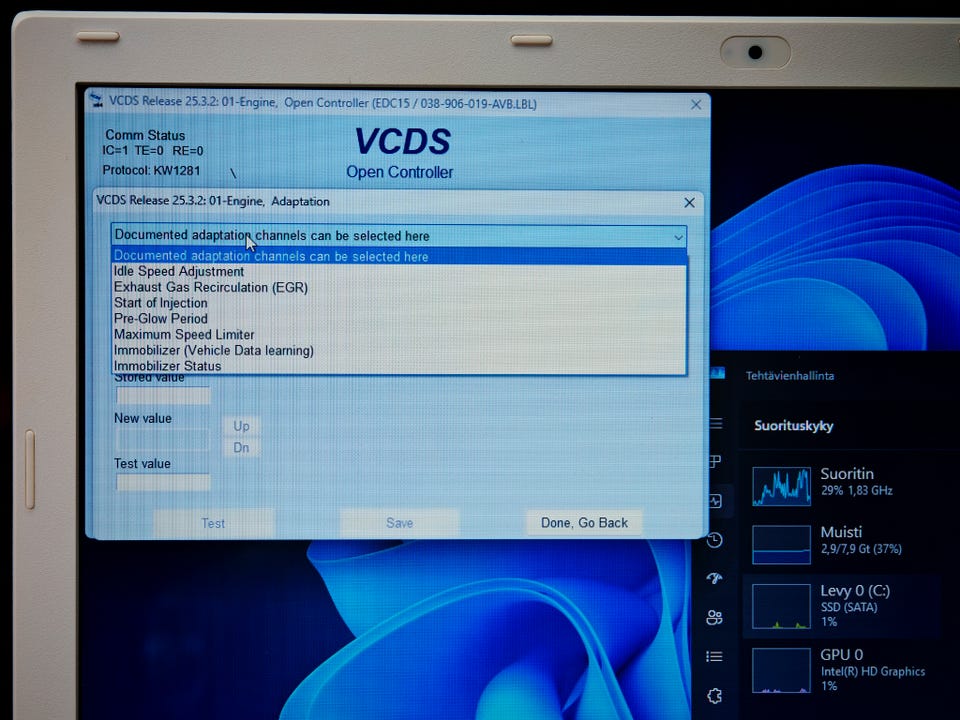Click Task Manager app icon beside Tehtävienhallinta
Viewport: 960px width, 720px height.
718,373
